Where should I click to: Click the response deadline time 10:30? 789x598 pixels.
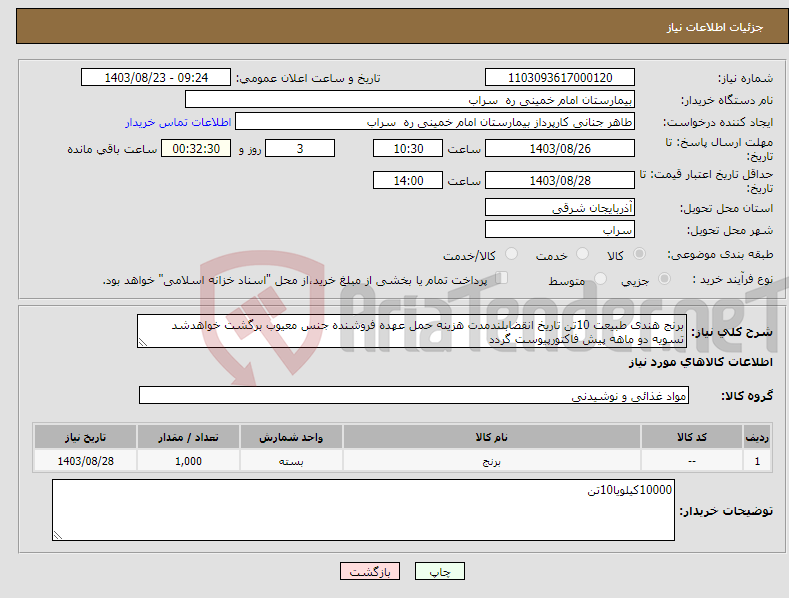(408, 148)
